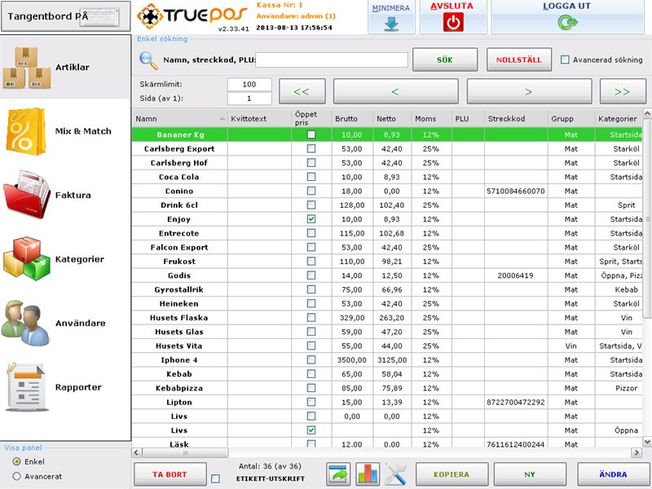Screen dimensions: 652x489
Task: Enable Avancerad sökning checkbox
Action: pos(565,60)
